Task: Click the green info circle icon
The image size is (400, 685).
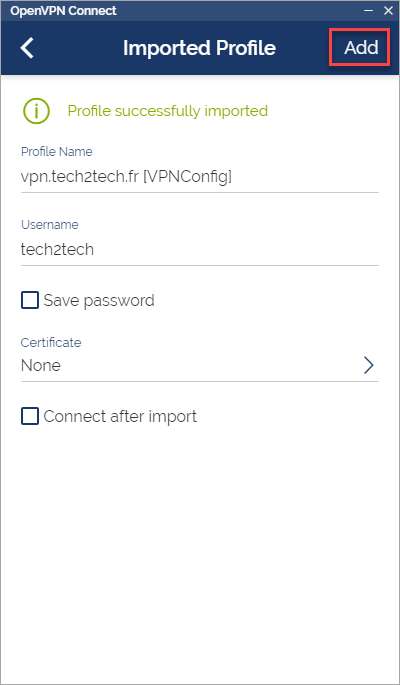Action: (x=36, y=111)
